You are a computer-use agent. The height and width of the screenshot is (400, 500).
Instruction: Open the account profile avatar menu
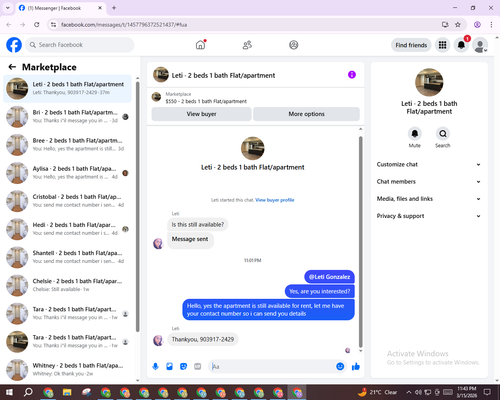tap(480, 45)
